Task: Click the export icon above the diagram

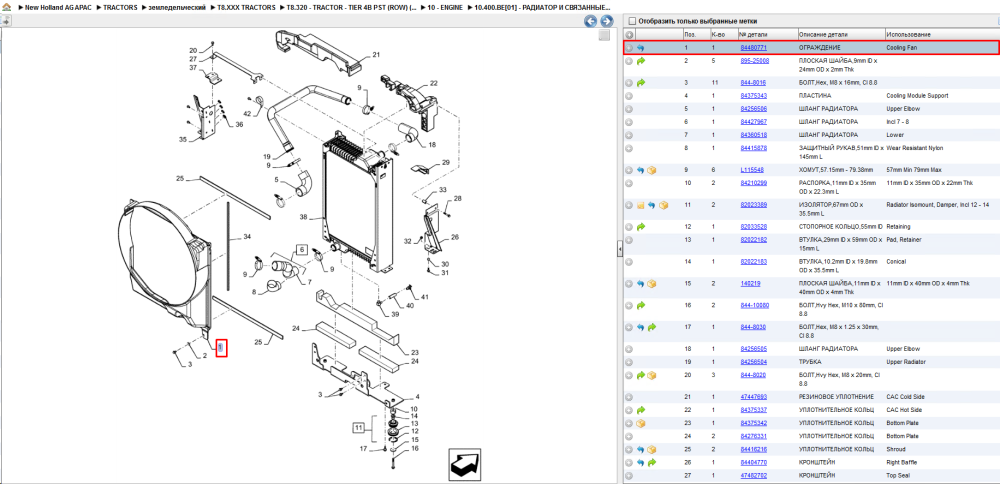Action: coord(6,20)
